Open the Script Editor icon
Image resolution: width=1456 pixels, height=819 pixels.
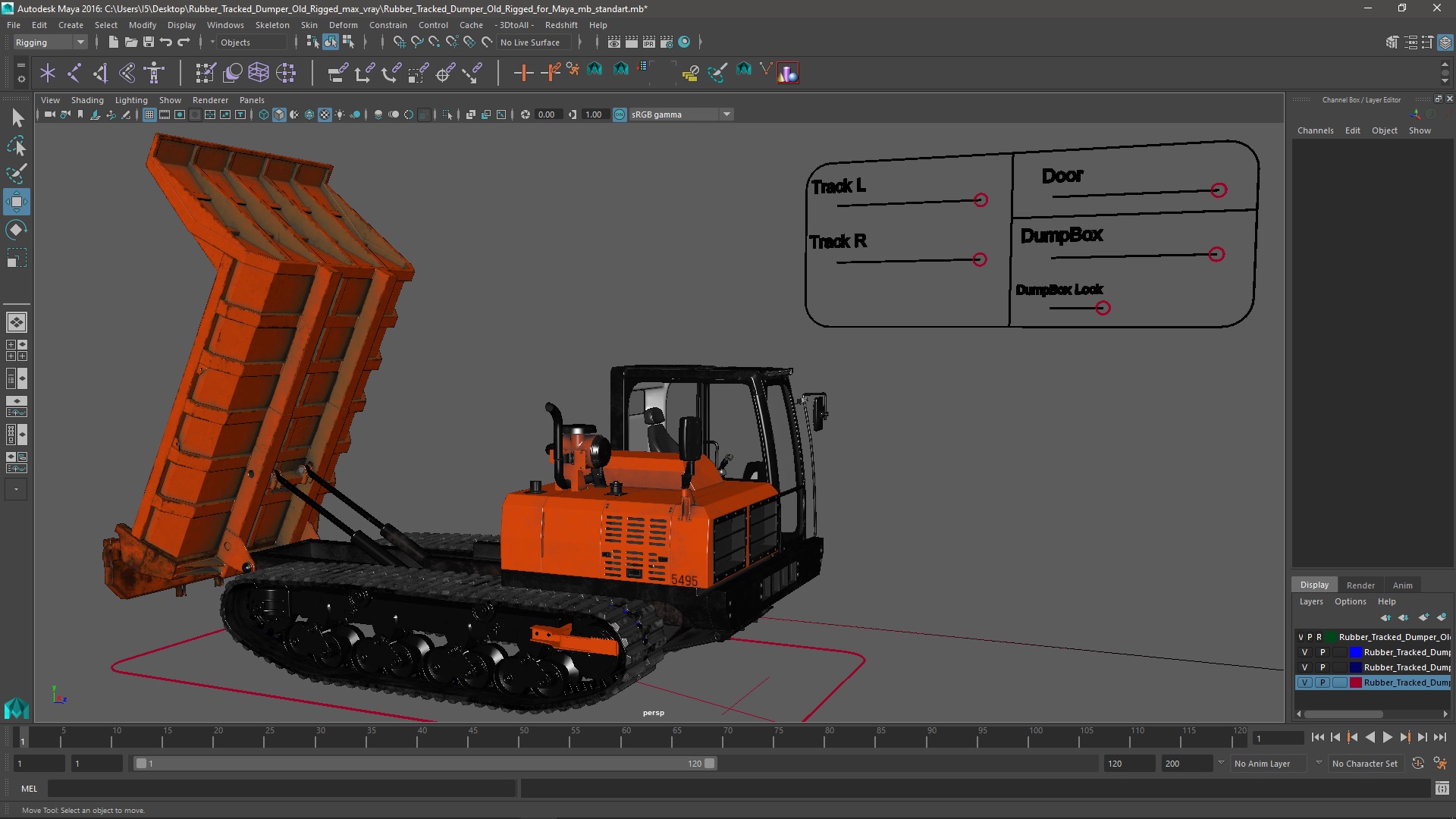(1442, 789)
